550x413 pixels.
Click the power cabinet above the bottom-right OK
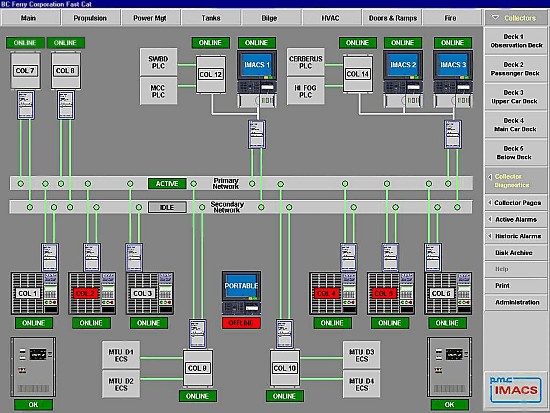(449, 367)
